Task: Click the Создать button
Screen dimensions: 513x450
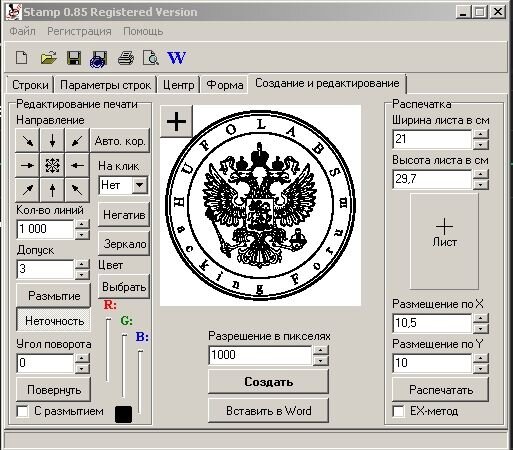Action: click(268, 382)
